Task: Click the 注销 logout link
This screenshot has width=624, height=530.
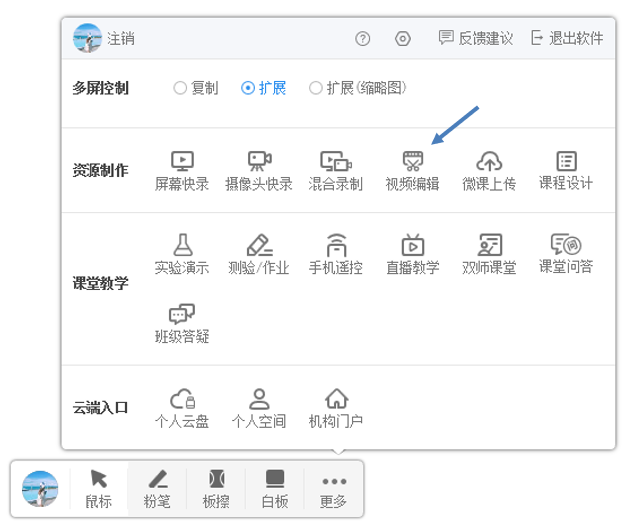Action: (121, 39)
